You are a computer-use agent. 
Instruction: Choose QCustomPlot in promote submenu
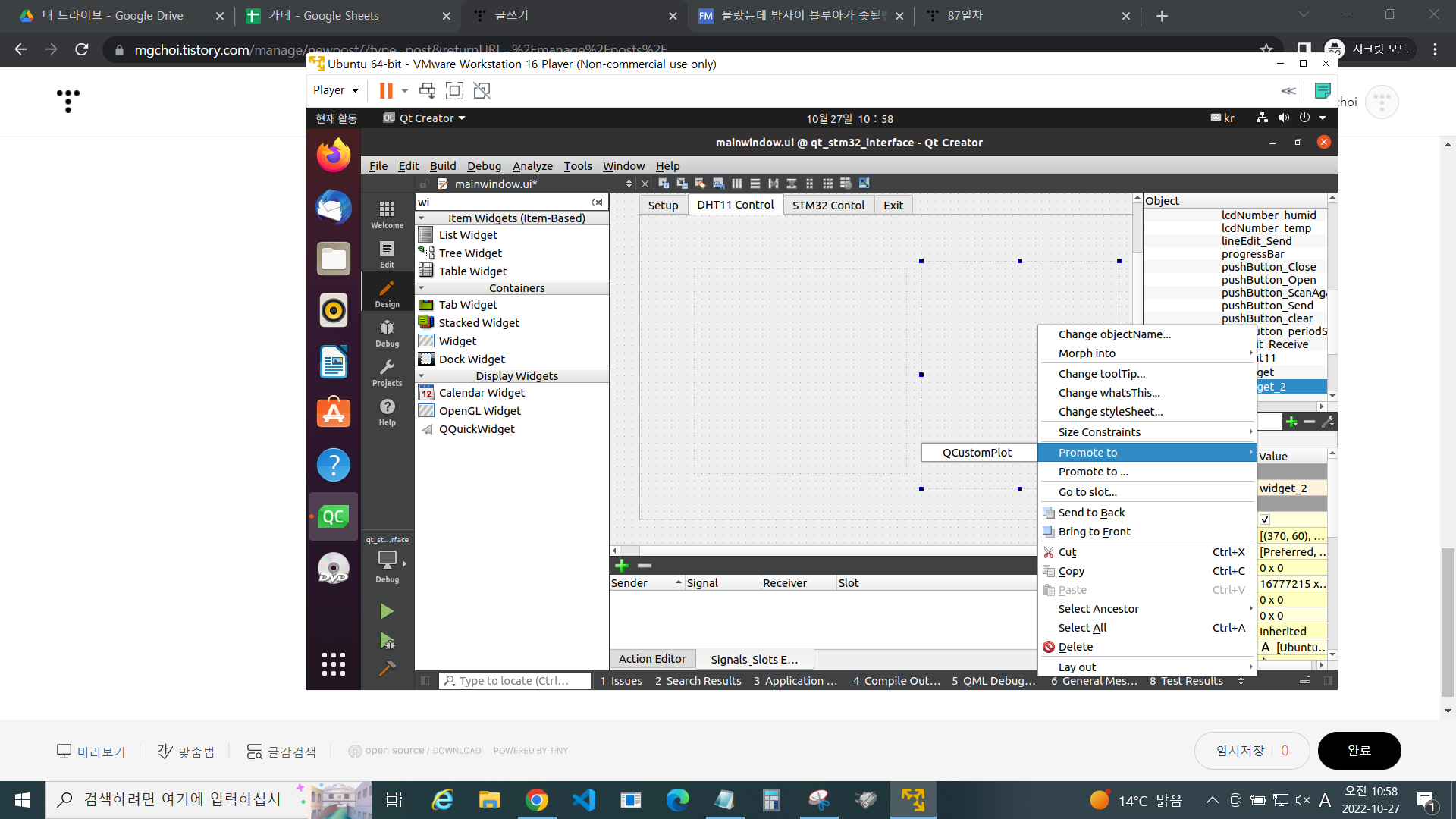977,453
